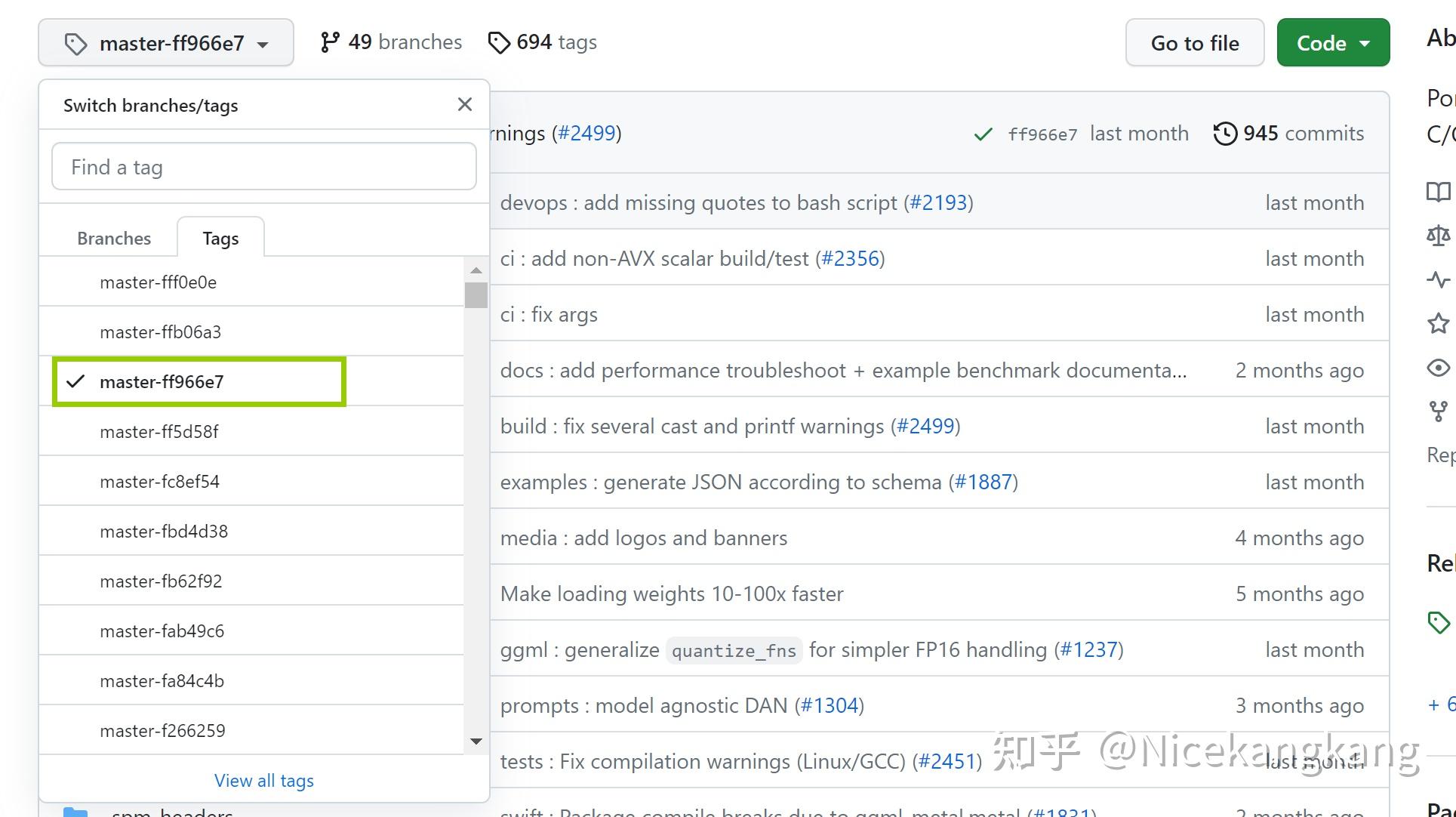The image size is (1456, 817).
Task: Open the fork network icon
Action: click(1438, 412)
